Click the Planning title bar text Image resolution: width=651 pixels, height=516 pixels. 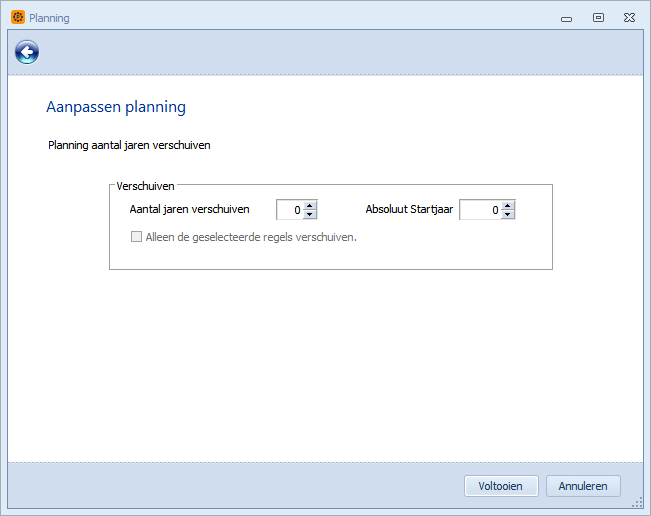click(x=49, y=18)
